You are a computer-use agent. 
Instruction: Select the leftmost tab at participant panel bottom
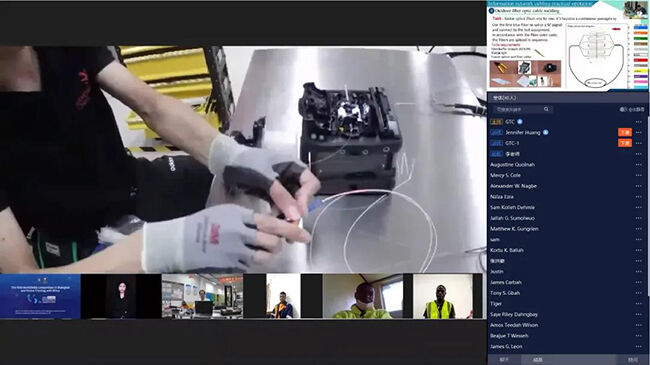(x=504, y=360)
